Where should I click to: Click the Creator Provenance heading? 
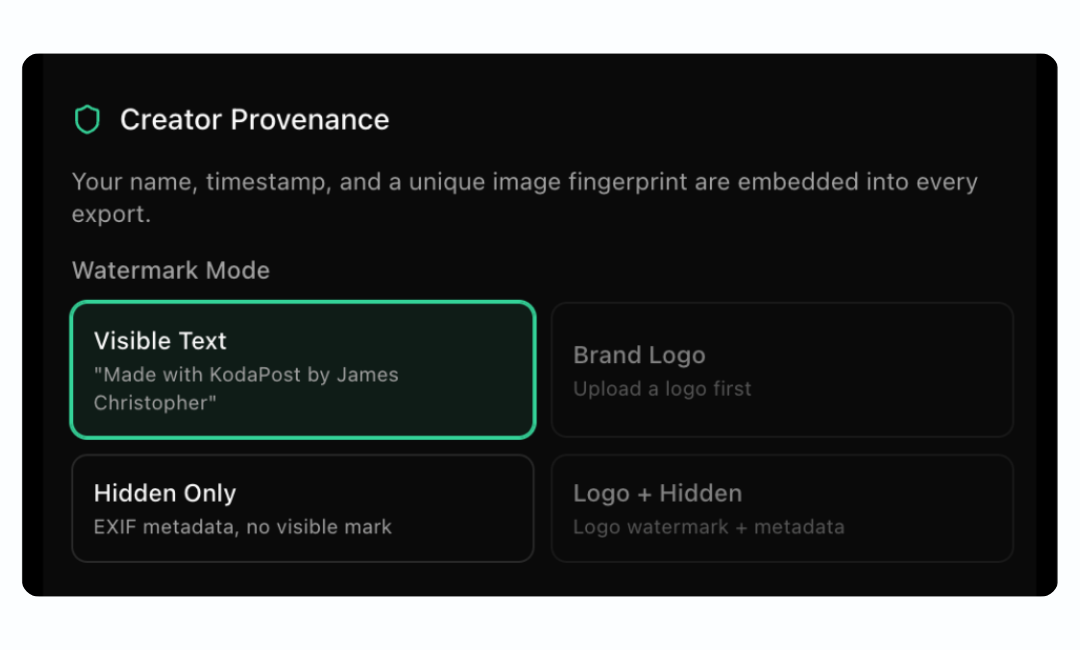coord(254,120)
